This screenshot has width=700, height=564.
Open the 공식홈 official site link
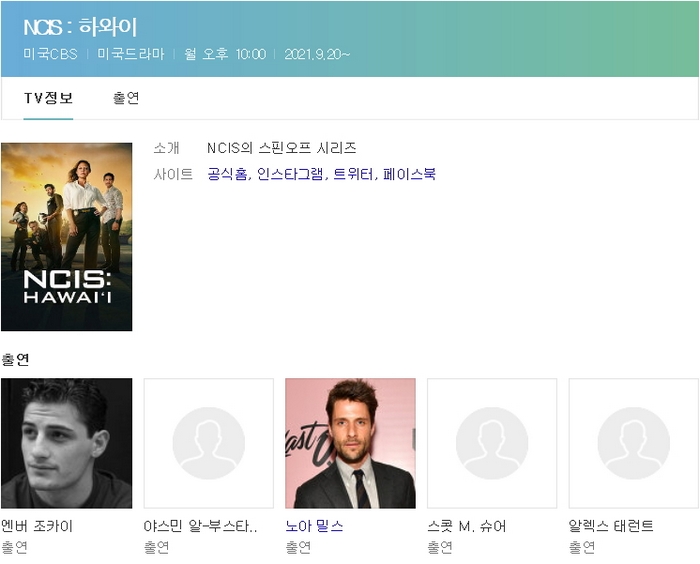[x=227, y=174]
